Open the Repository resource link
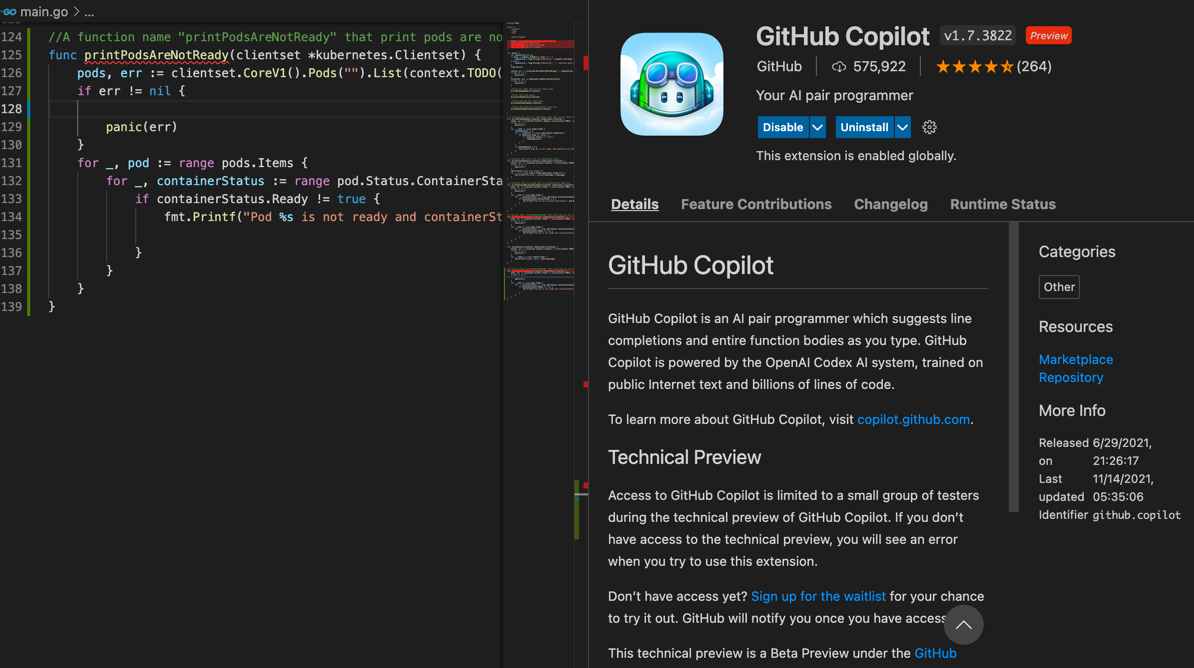1194x668 pixels. click(x=1070, y=378)
